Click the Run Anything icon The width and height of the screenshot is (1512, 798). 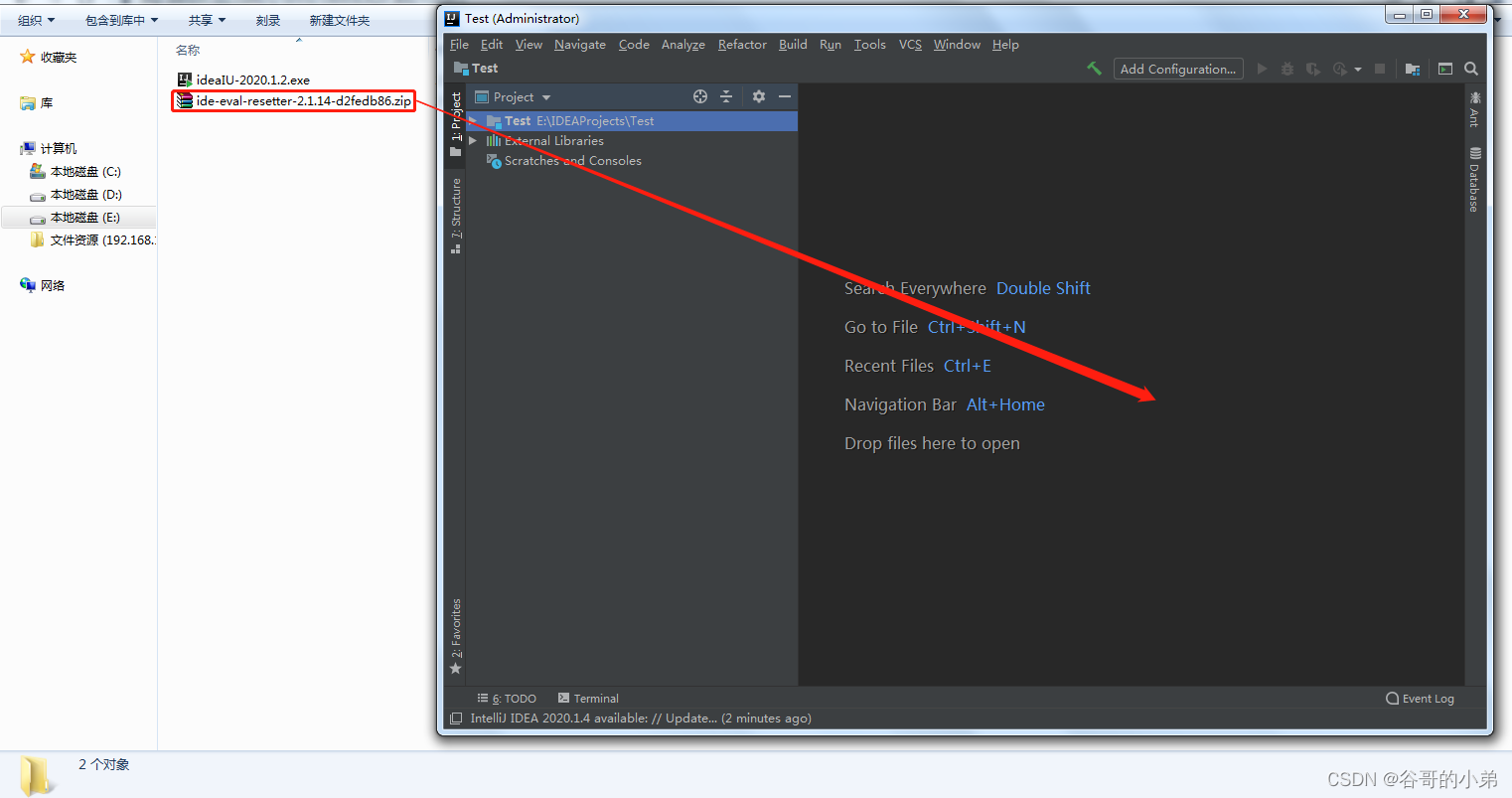tap(1445, 69)
